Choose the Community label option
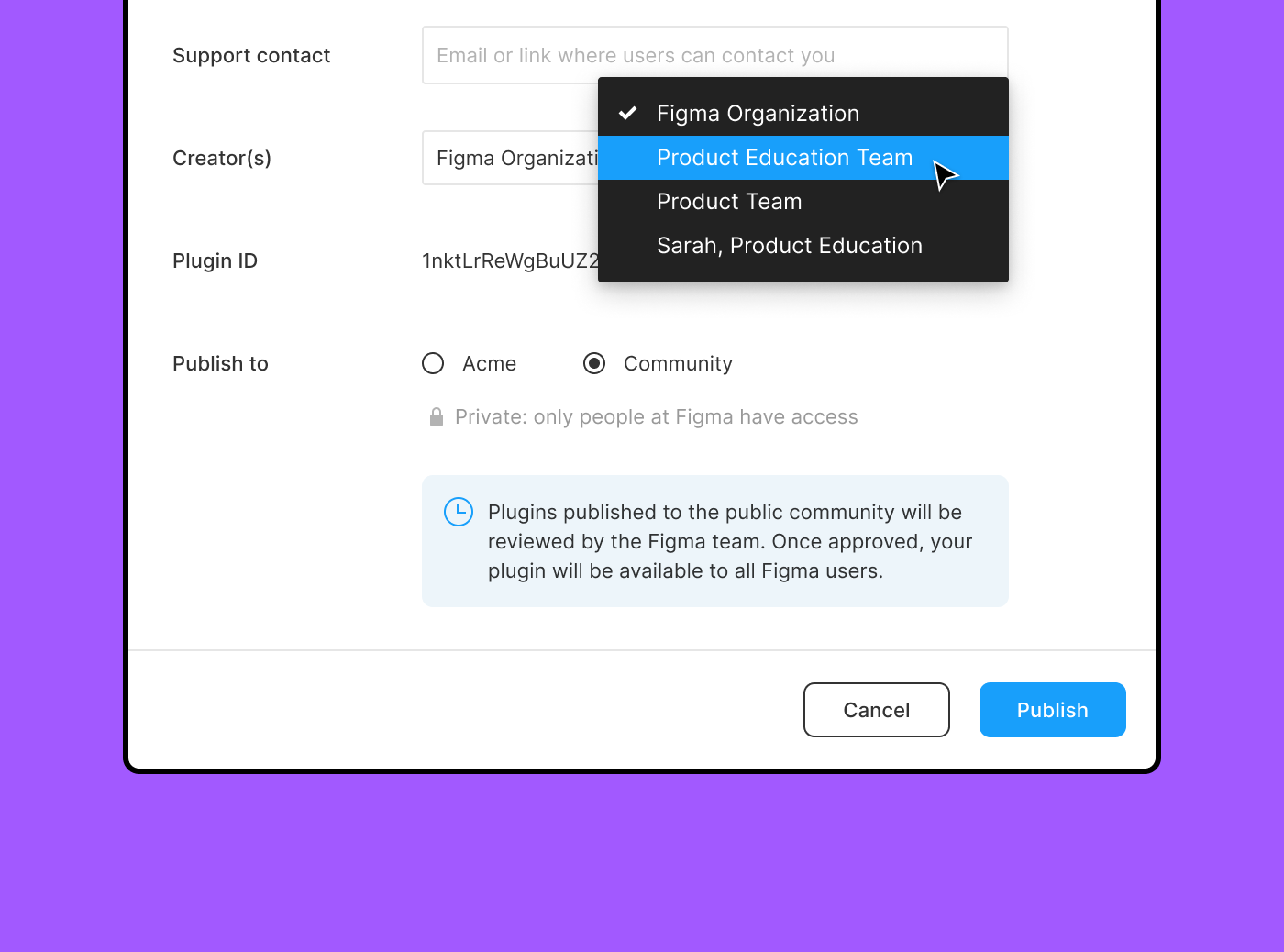The image size is (1284, 952). (x=678, y=363)
